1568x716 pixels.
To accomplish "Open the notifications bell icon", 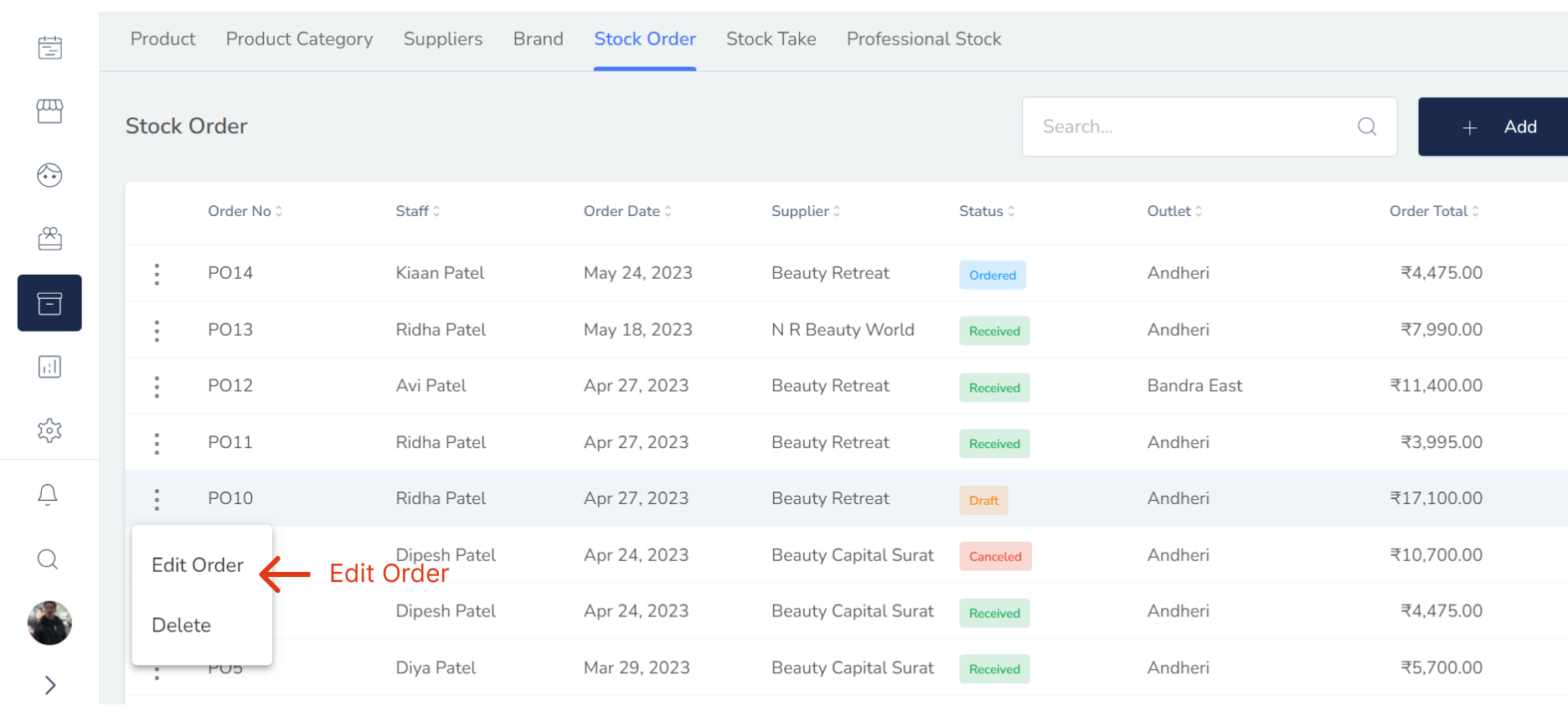I will 48,495.
